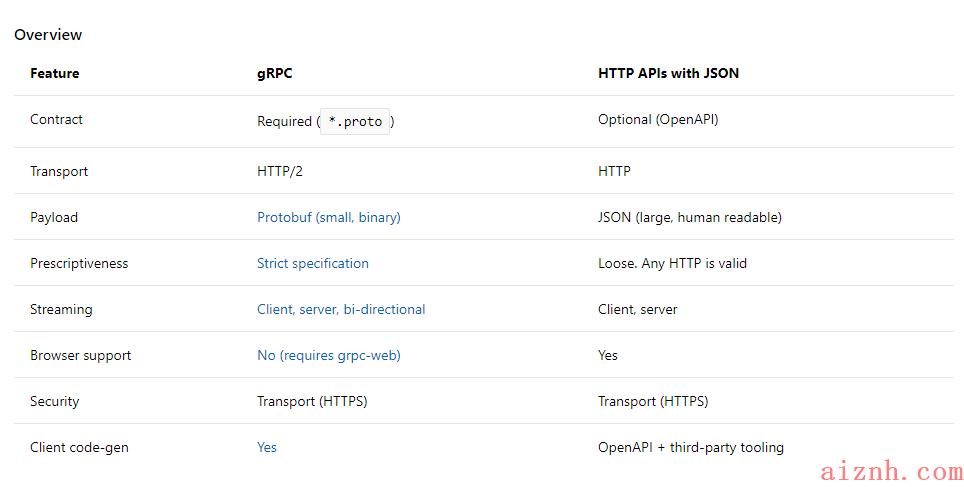Click OpenAPI + third-party tooling cell
This screenshot has height=487, width=964.
tap(690, 447)
